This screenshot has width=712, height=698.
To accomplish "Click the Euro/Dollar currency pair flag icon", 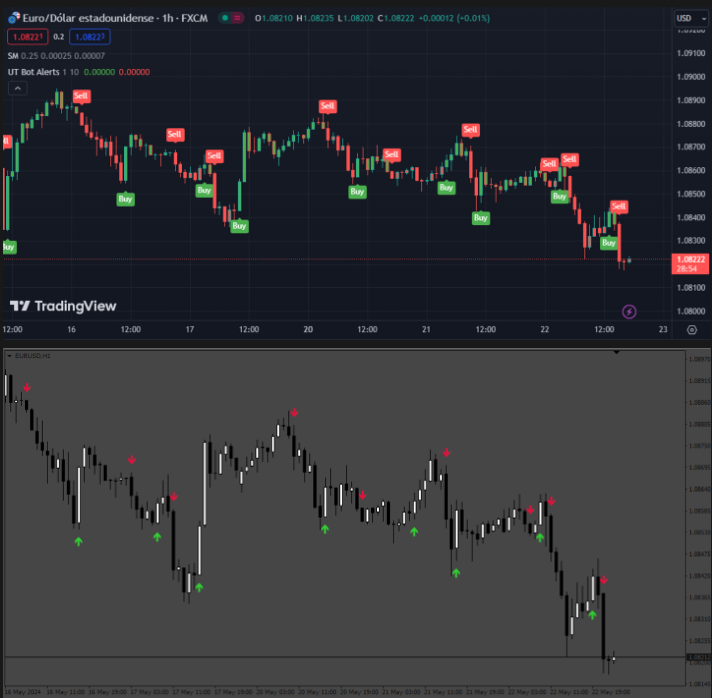I will pos(14,18).
